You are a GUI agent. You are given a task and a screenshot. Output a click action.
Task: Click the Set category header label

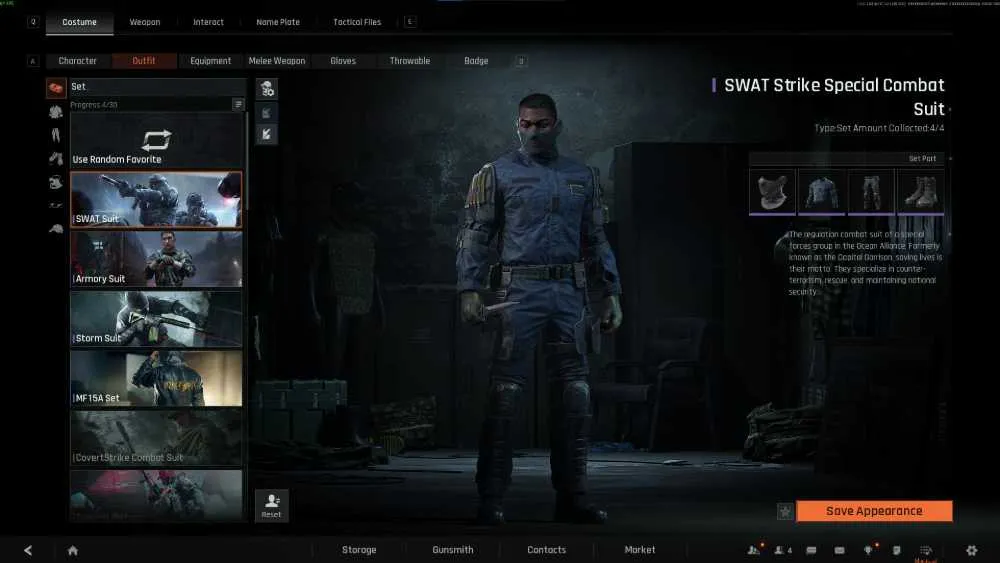point(78,87)
